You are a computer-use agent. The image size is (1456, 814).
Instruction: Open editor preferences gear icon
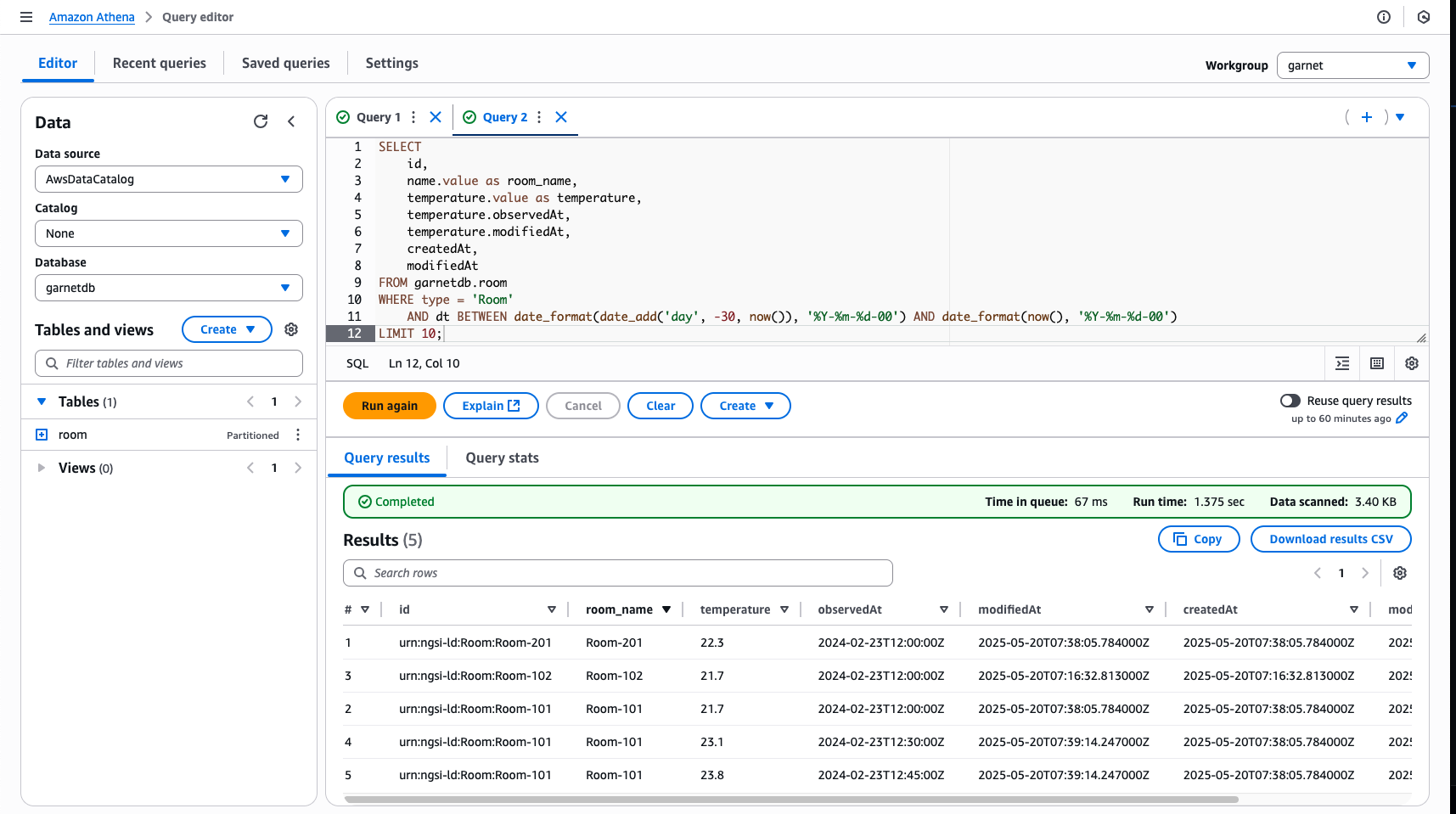pyautogui.click(x=1412, y=363)
